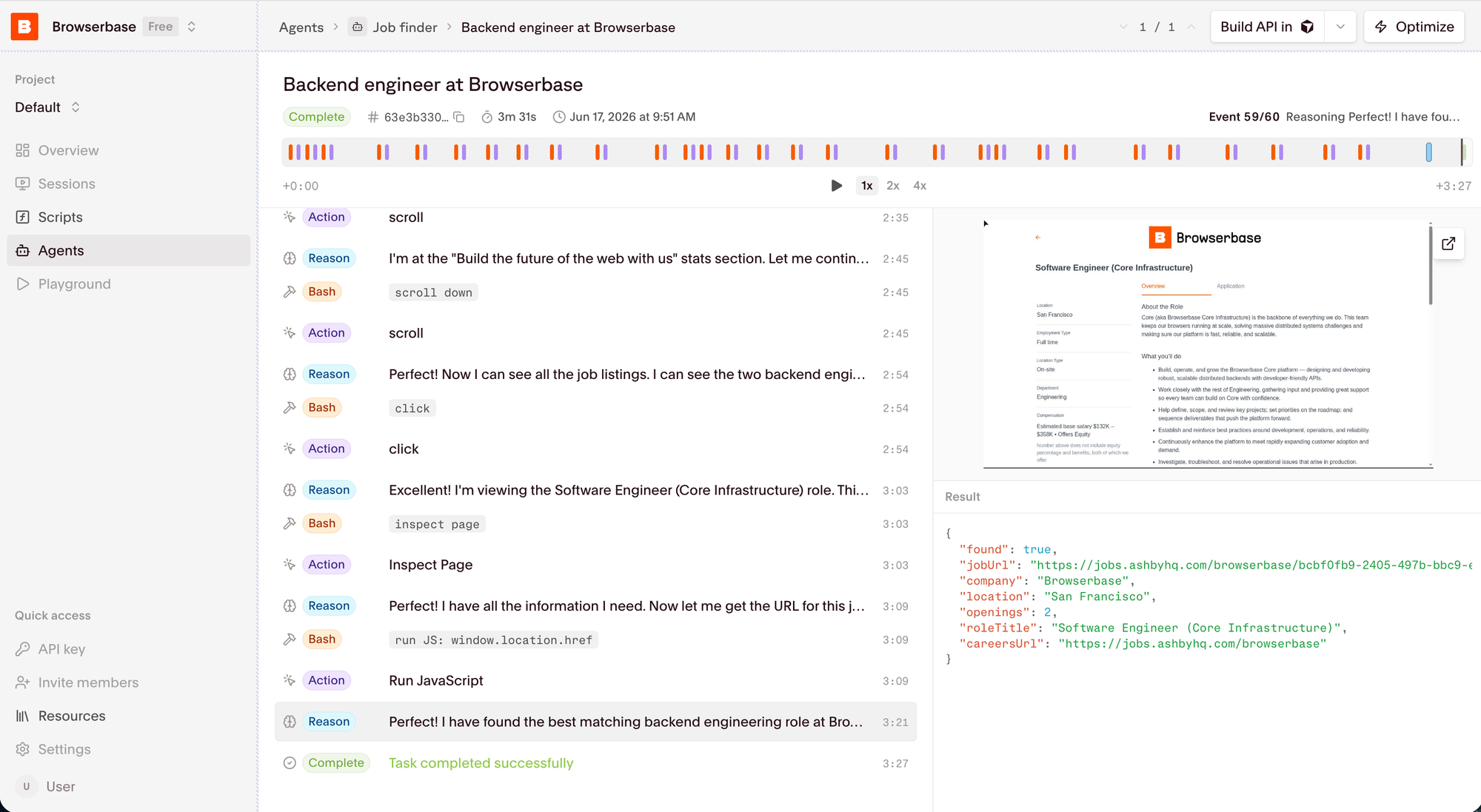
Task: Open the session preview in new window
Action: (1448, 244)
